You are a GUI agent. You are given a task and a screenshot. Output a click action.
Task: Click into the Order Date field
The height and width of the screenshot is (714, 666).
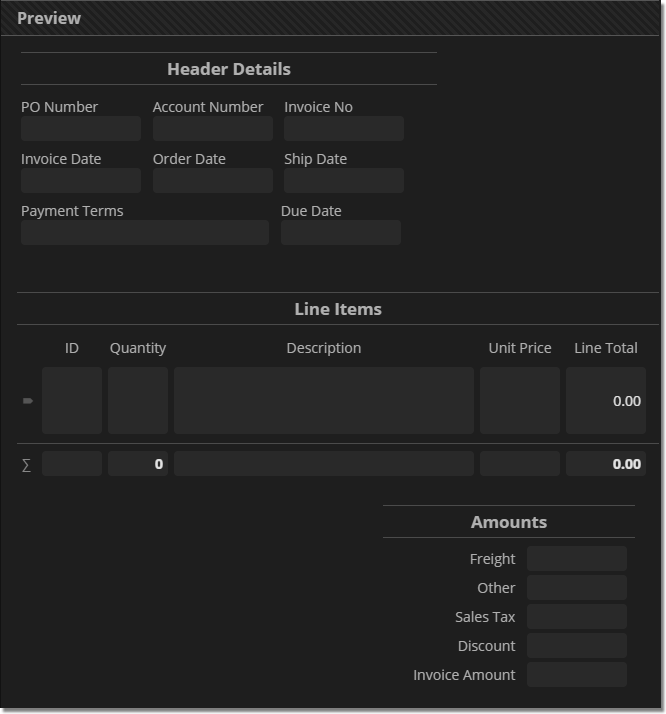point(213,181)
